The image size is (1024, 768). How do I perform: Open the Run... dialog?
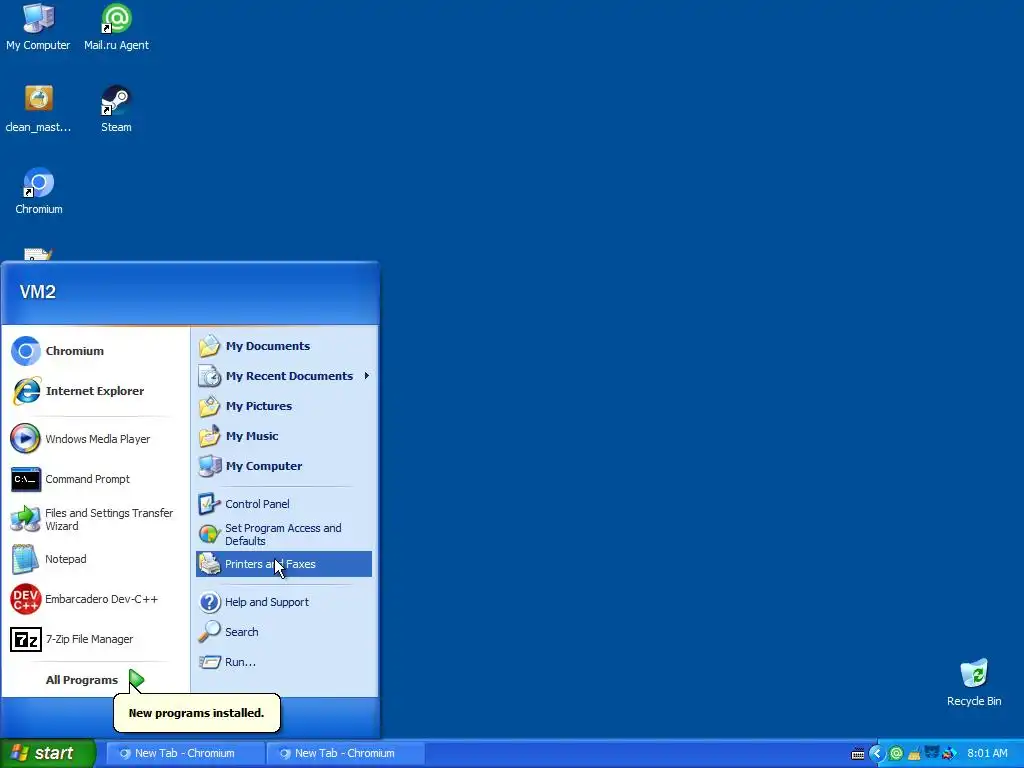[283, 662]
